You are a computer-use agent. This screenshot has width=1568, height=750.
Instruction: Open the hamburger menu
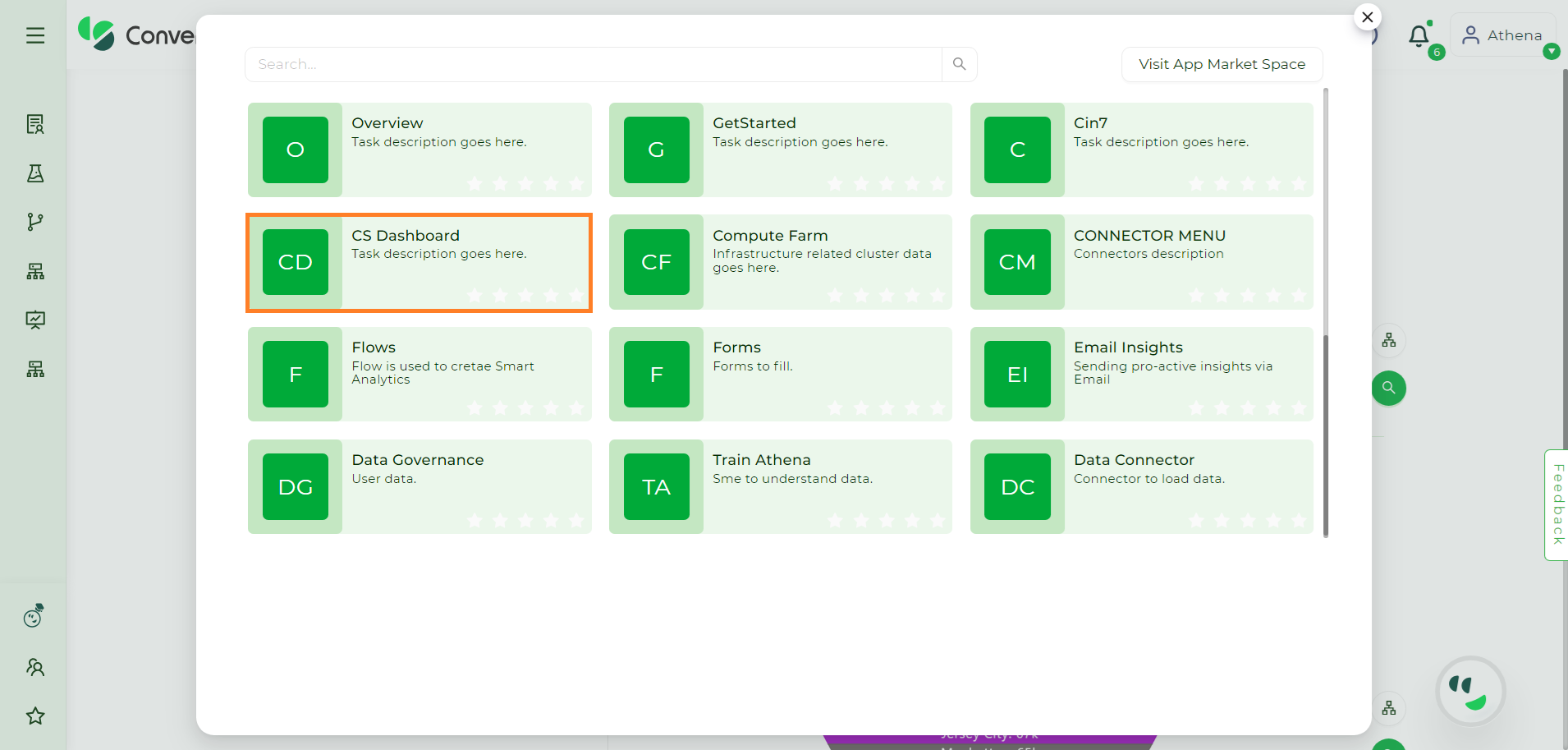click(x=35, y=35)
